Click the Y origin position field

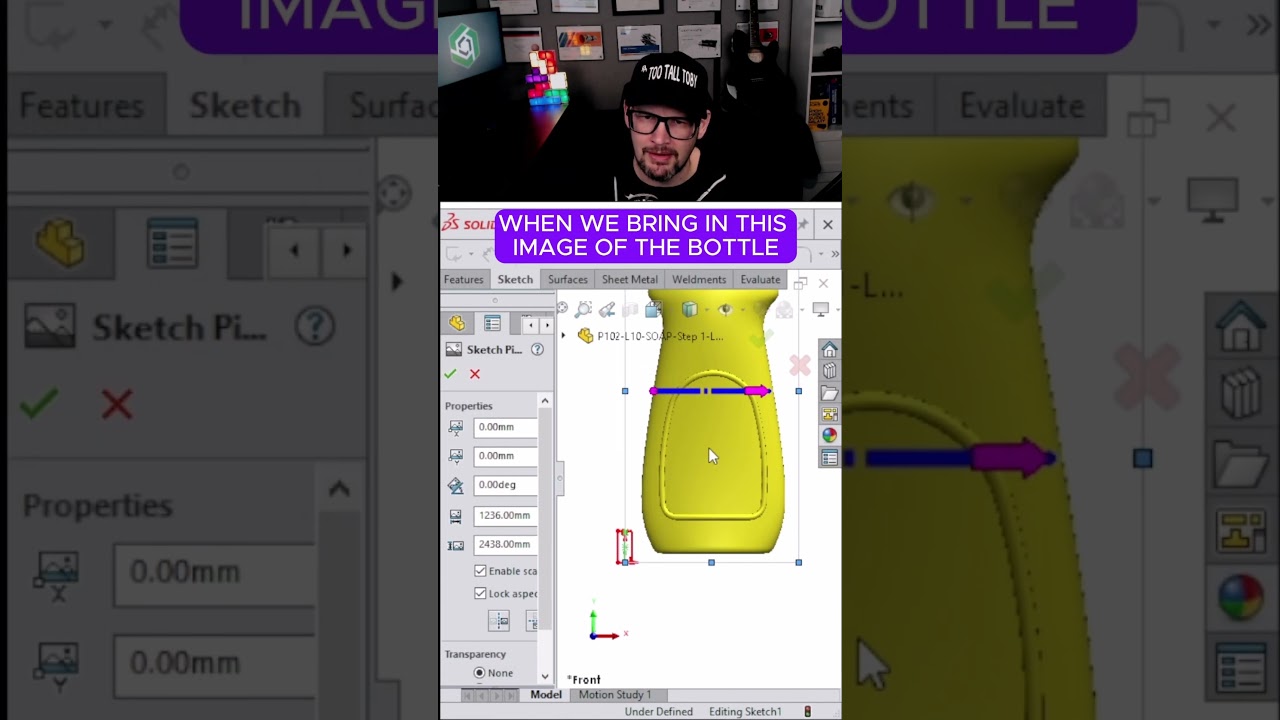coord(505,456)
